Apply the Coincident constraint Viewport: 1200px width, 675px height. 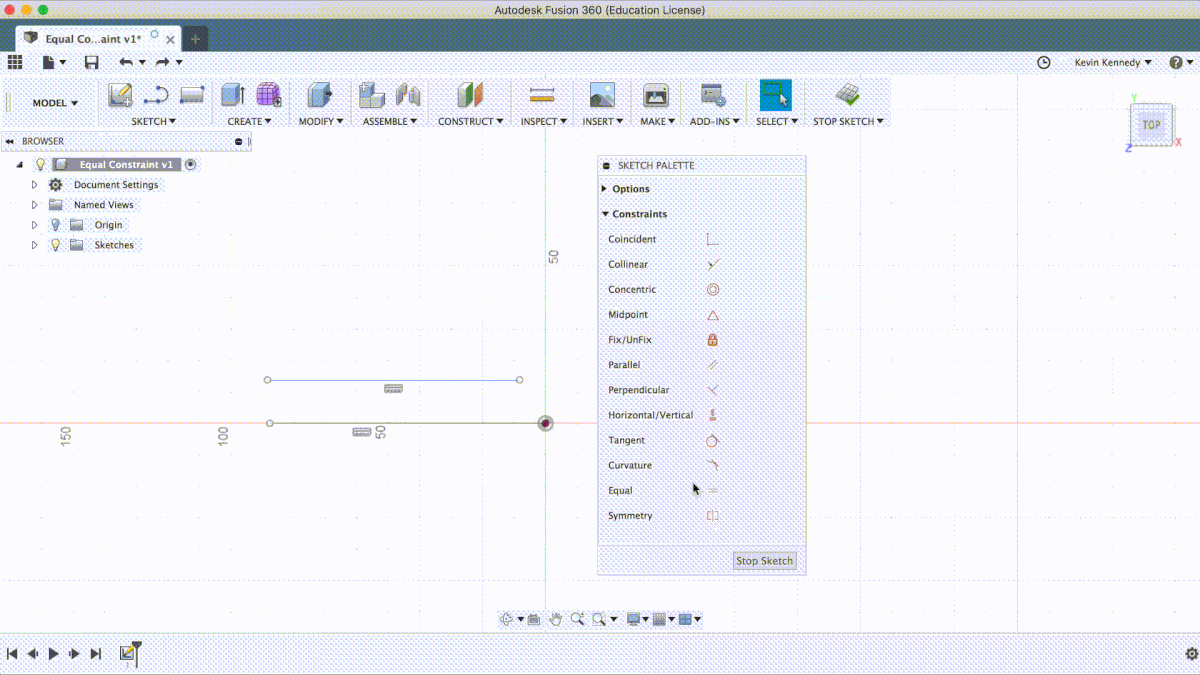tap(712, 240)
